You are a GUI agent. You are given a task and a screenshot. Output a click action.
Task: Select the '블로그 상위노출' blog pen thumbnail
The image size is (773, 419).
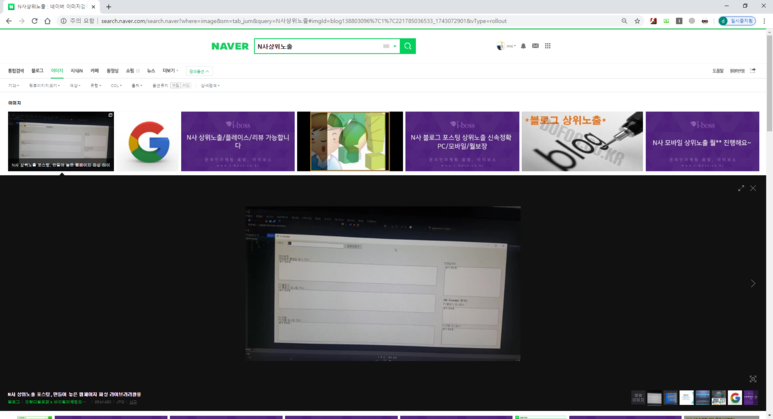(582, 141)
